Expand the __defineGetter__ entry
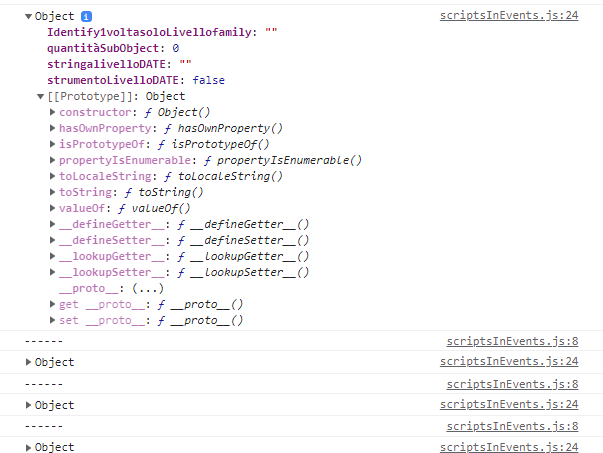603x453 pixels. click(x=52, y=224)
